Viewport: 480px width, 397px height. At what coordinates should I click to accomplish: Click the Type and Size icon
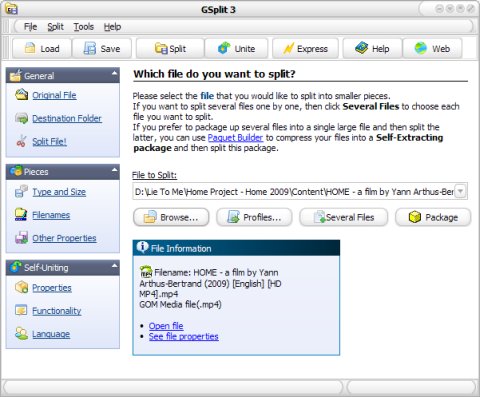pyautogui.click(x=21, y=191)
